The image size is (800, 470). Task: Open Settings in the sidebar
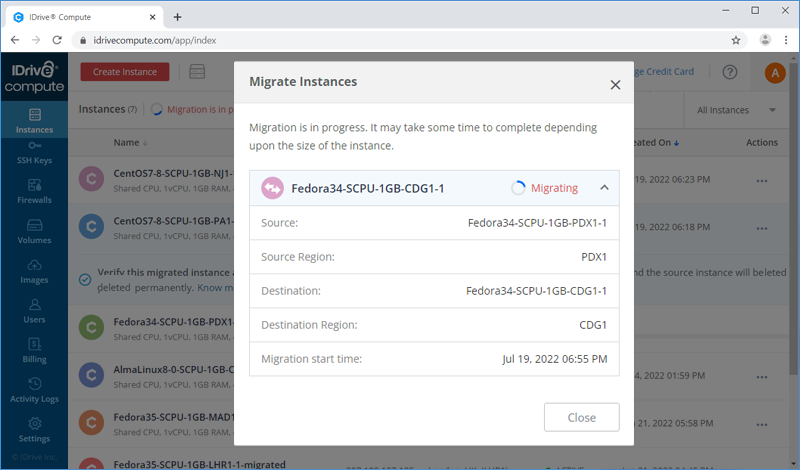pos(34,430)
